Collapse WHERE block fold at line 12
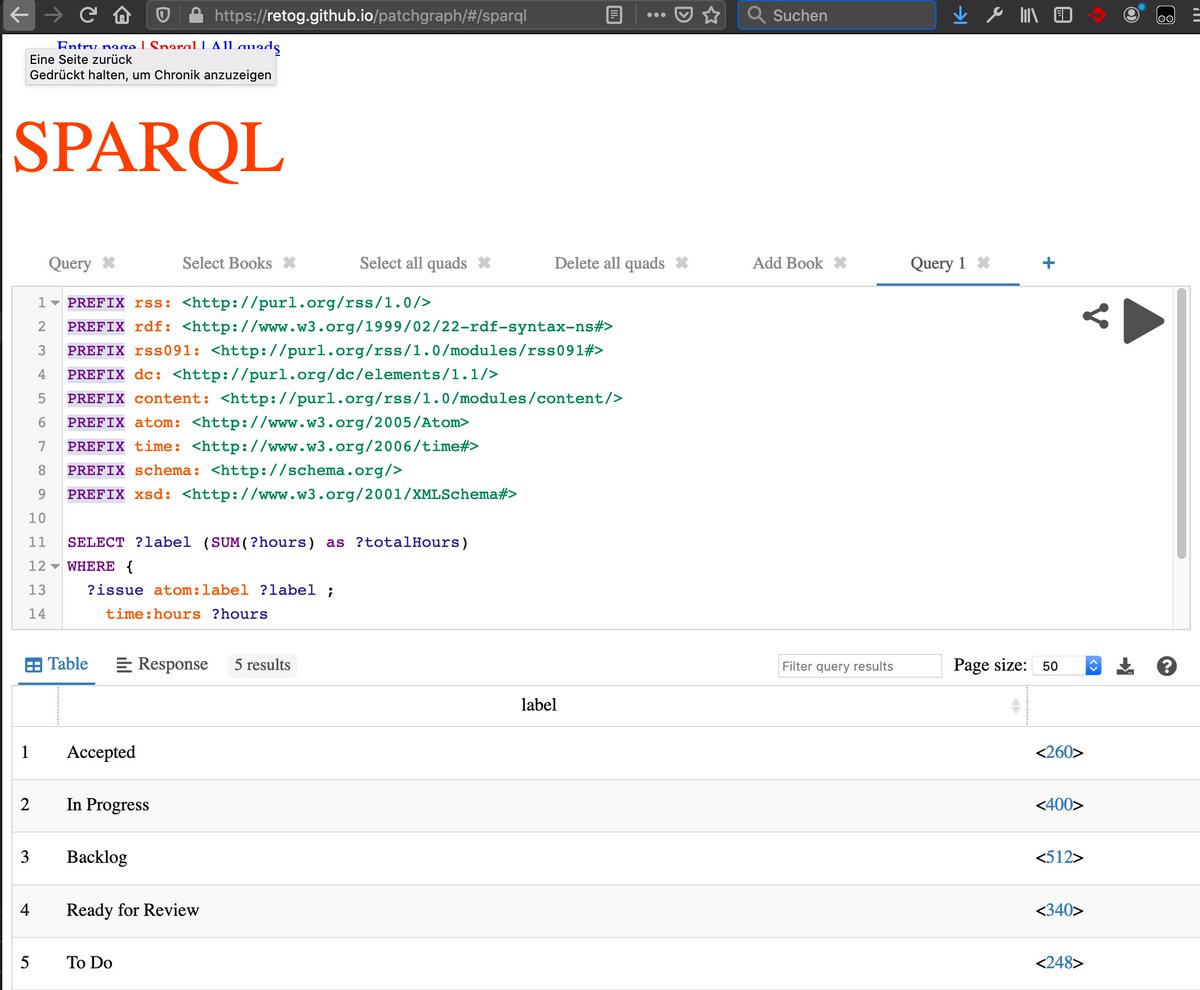The width and height of the screenshot is (1200, 990). [55, 566]
